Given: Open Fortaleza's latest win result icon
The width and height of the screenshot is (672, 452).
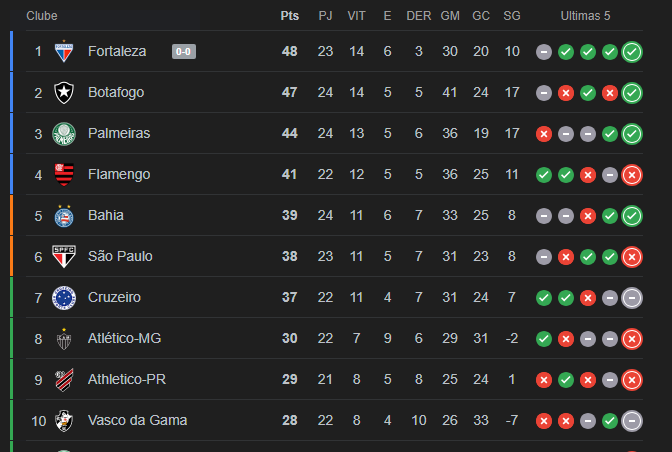Looking at the screenshot, I should (x=632, y=52).
